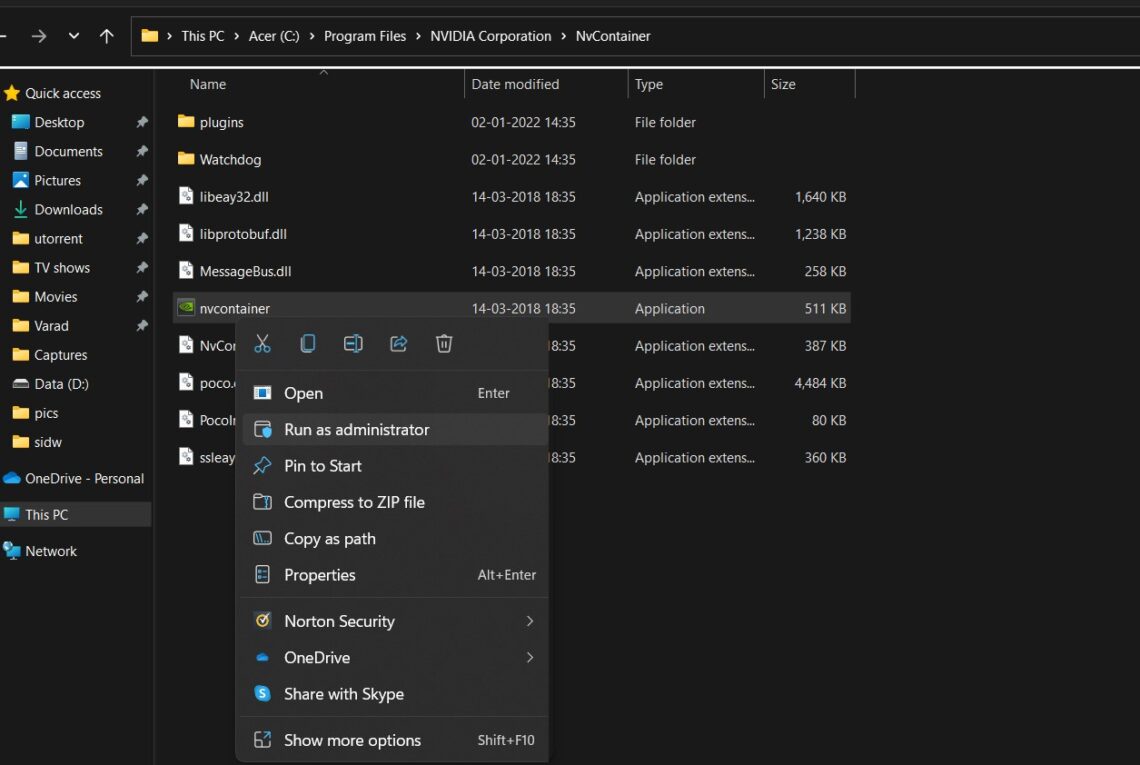1140x765 pixels.
Task: Select the Cut icon in context menu
Action: [x=262, y=343]
